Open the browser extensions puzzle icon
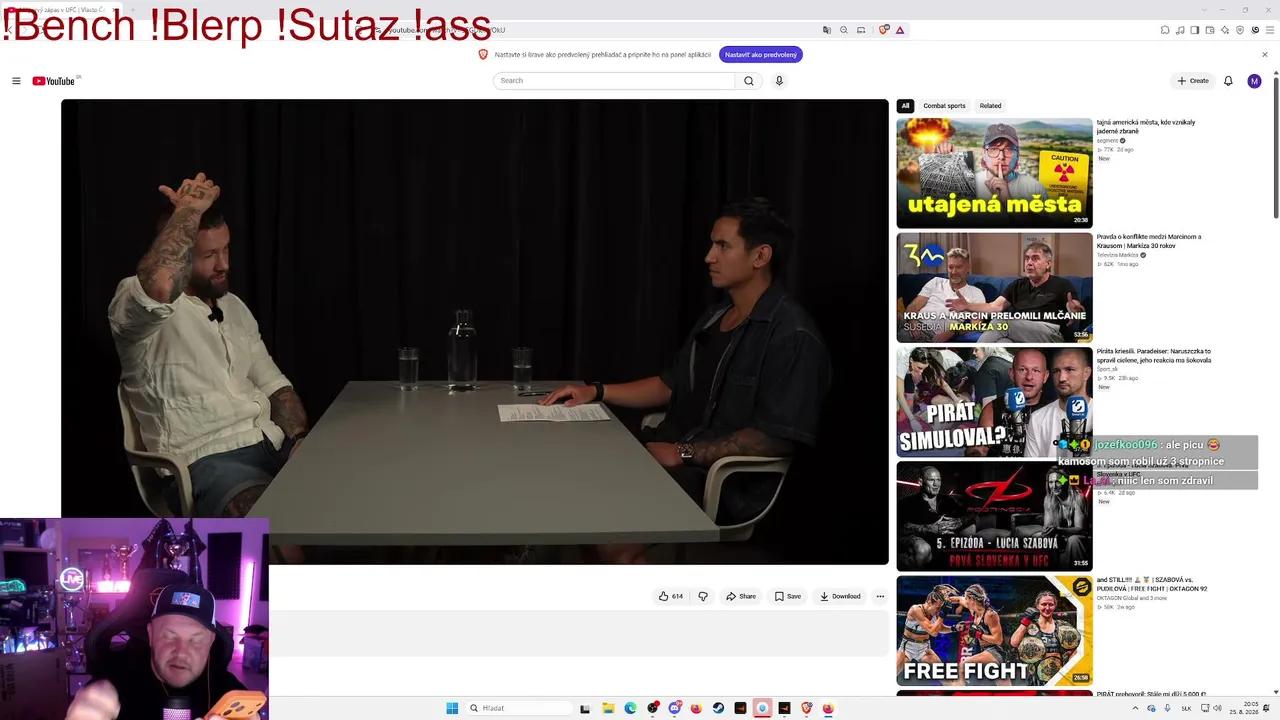This screenshot has height=720, width=1280. [x=1165, y=30]
